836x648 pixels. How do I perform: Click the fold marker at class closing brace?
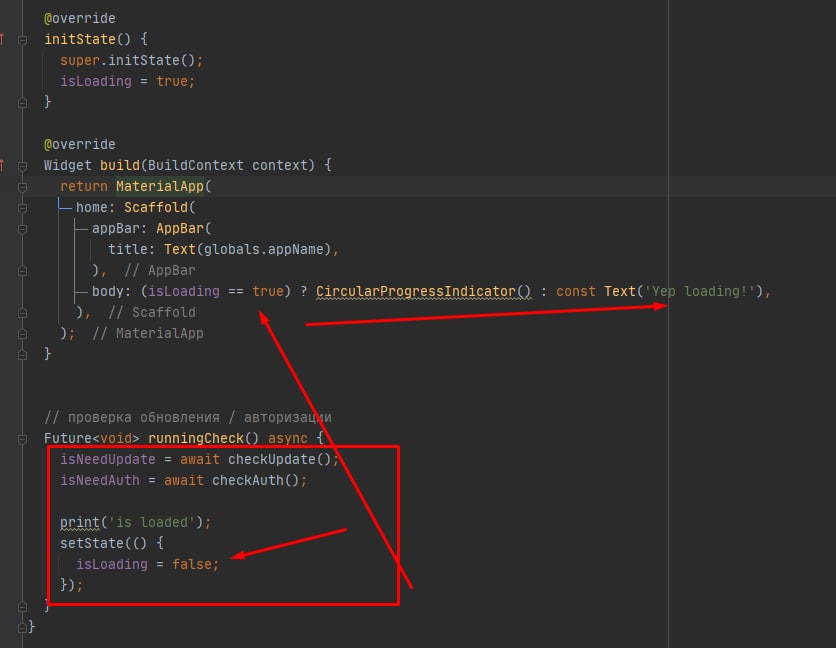pyautogui.click(x=22, y=628)
